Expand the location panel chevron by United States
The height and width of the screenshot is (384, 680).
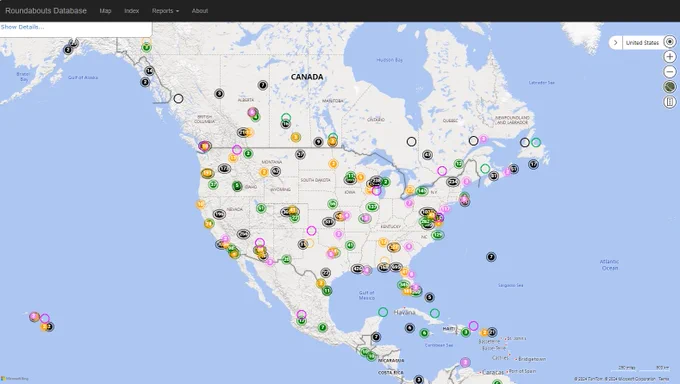[x=615, y=43]
